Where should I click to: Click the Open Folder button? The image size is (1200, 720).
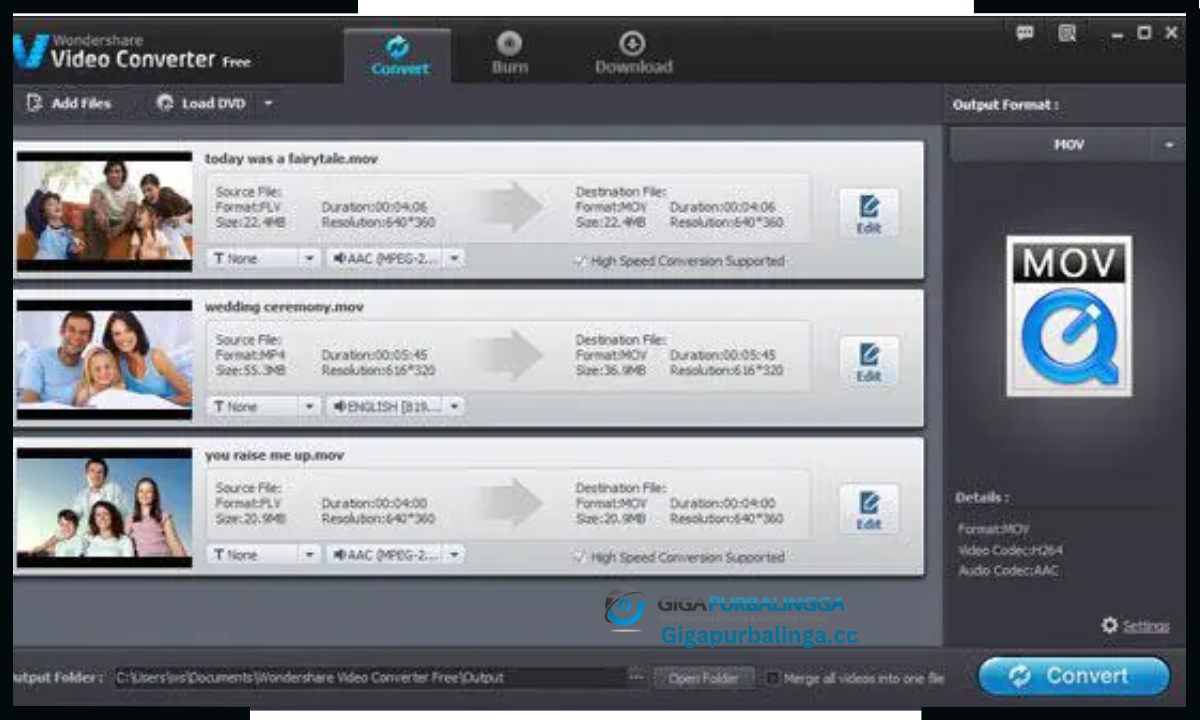[703, 678]
